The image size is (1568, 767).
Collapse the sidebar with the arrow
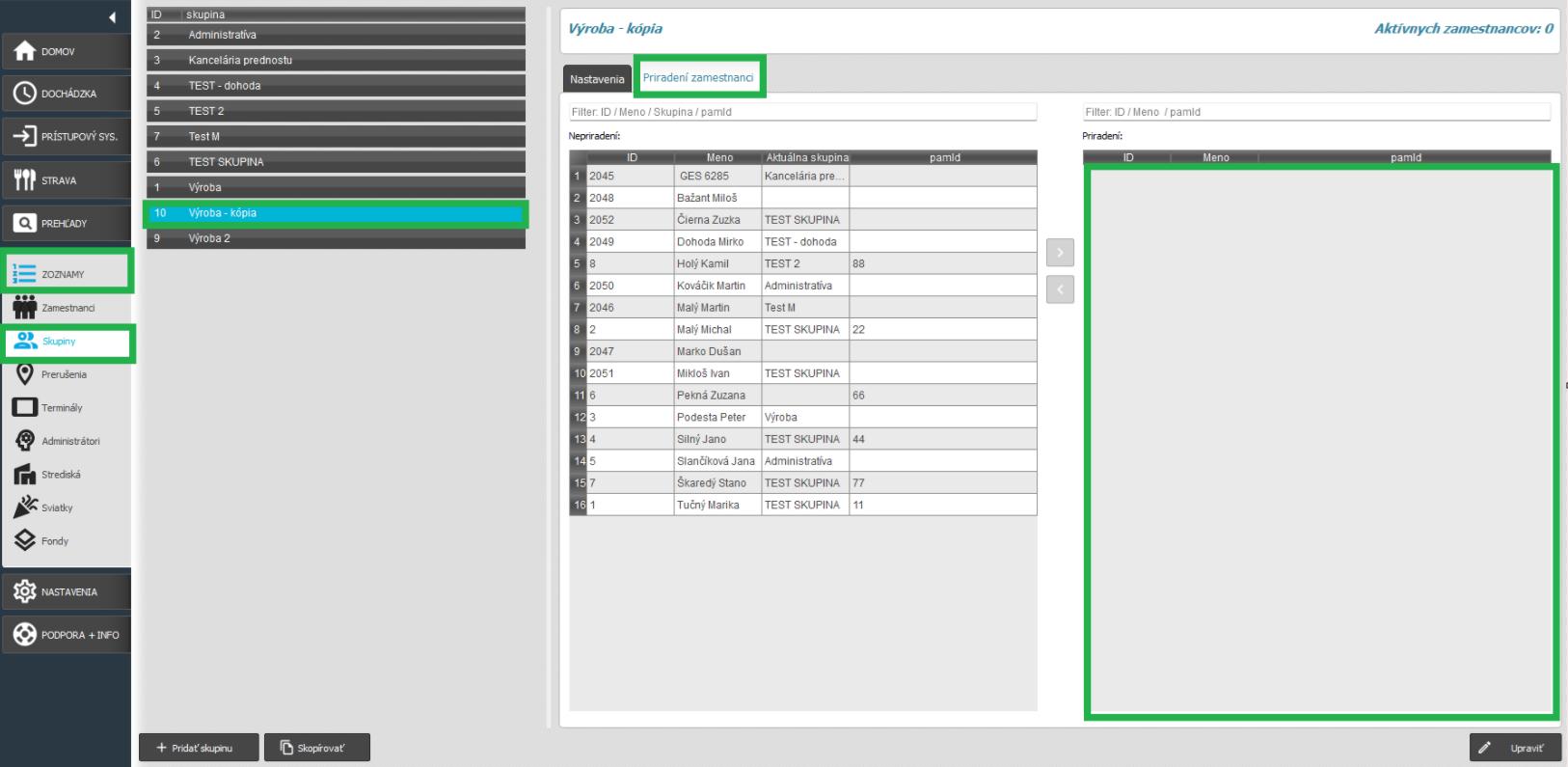[112, 17]
